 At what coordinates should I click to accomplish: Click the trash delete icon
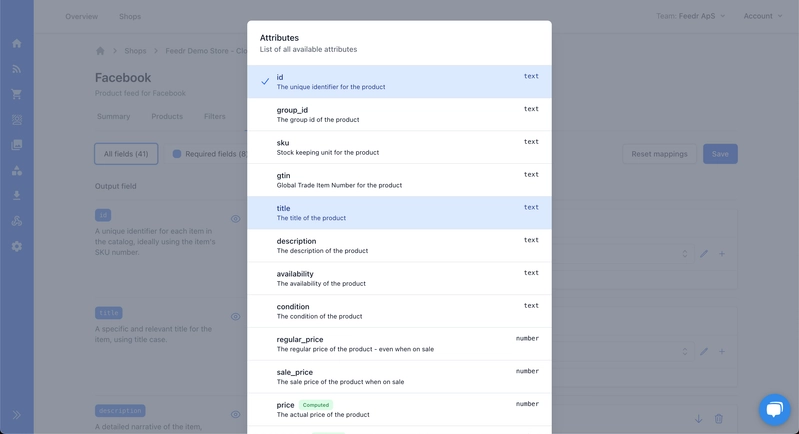click(x=718, y=419)
